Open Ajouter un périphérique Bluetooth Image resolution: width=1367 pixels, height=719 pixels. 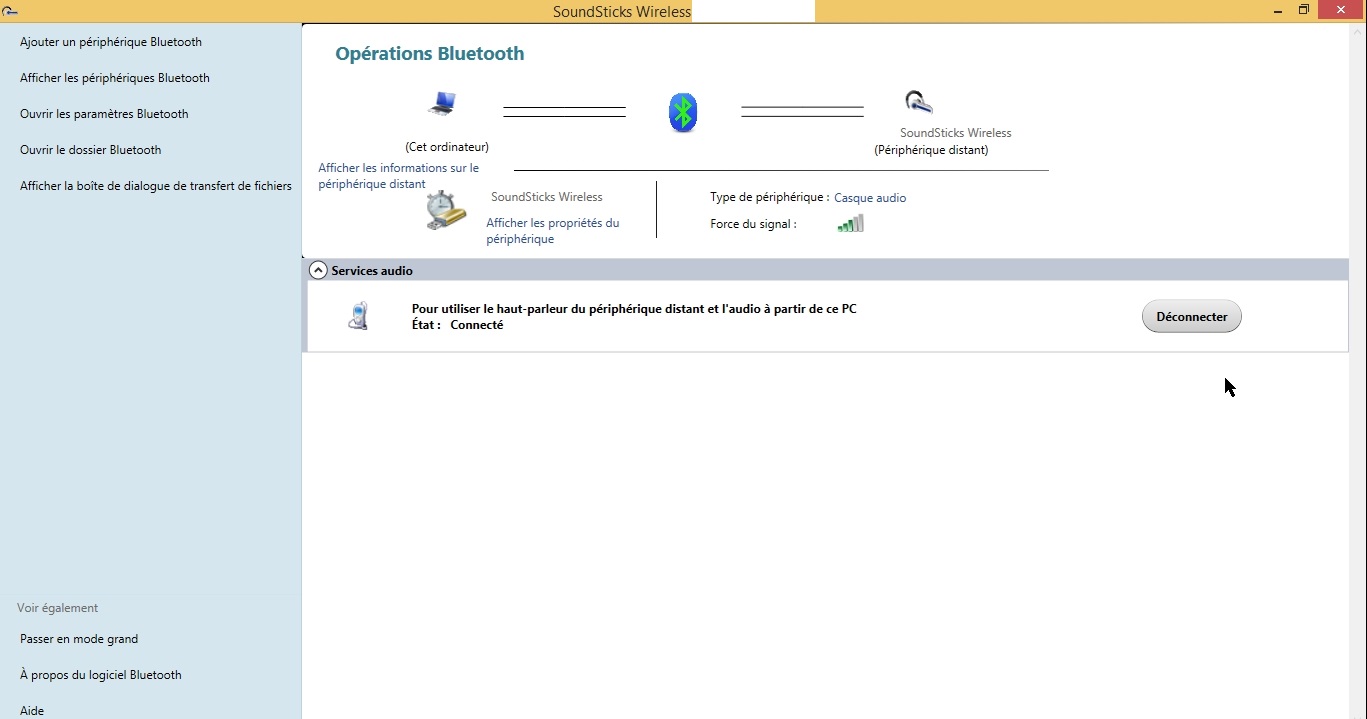(x=111, y=42)
